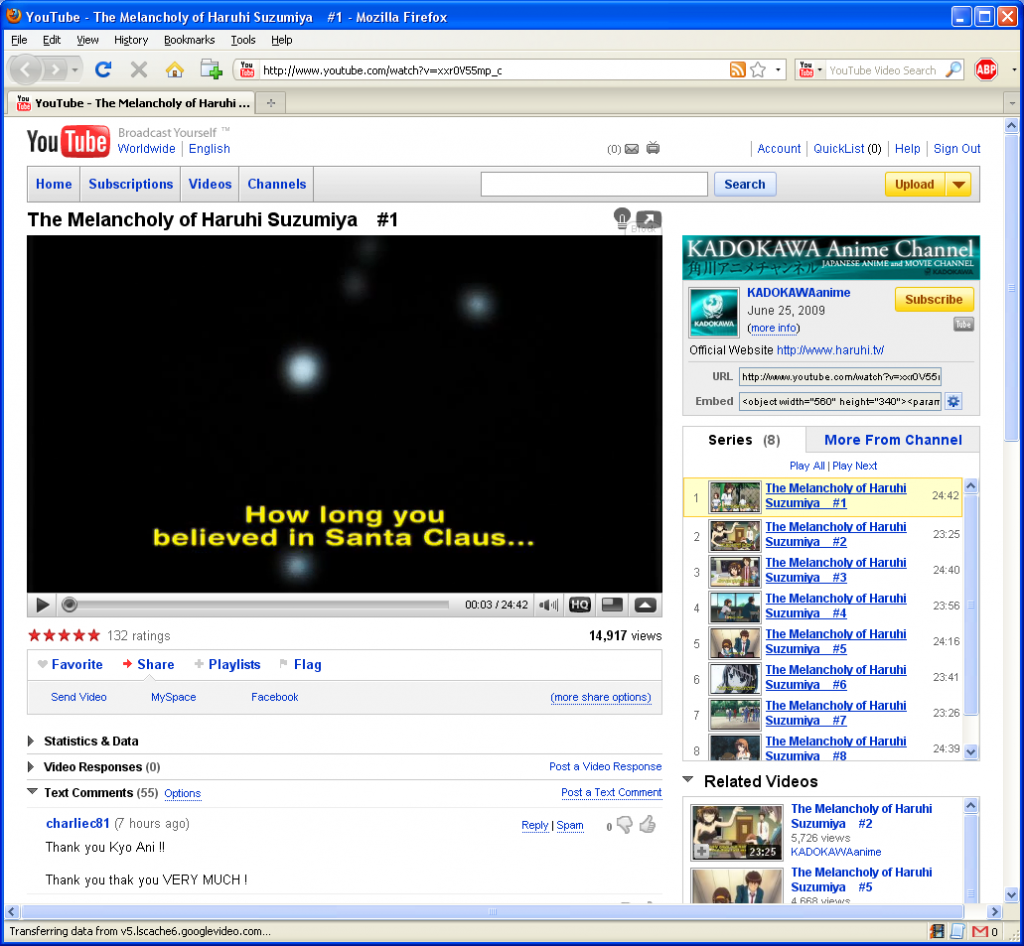Expand the Video Responses section
1024x946 pixels.
coord(31,767)
